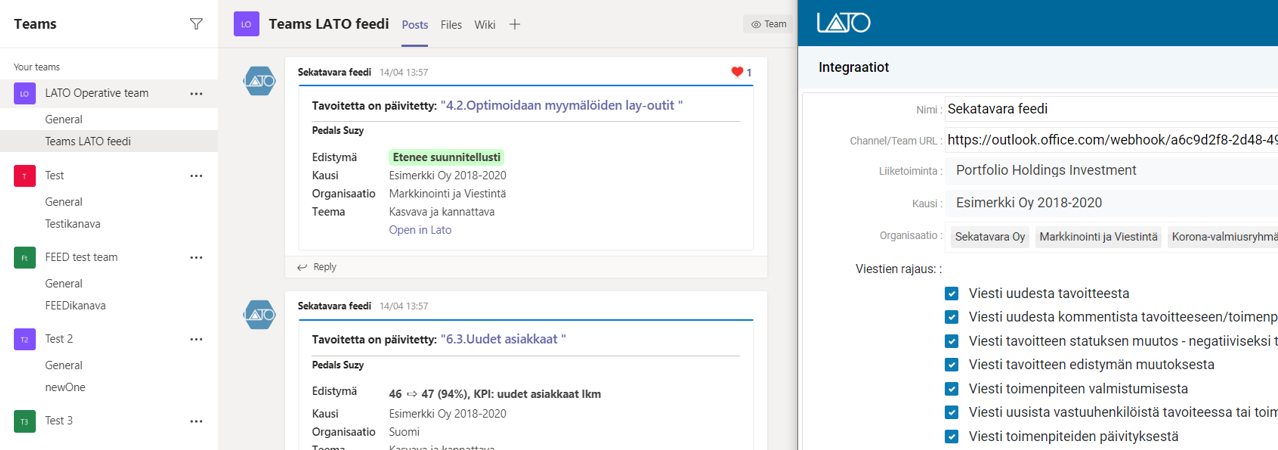Open the Kausi dropdown in Integraatiot

pyautogui.click(x=1110, y=203)
